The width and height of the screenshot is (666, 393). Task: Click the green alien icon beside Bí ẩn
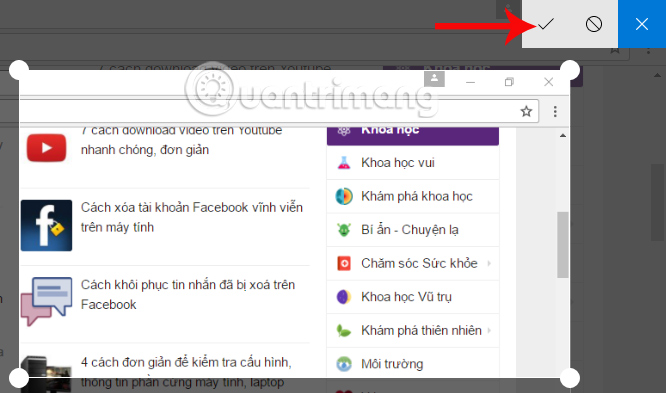tap(344, 230)
